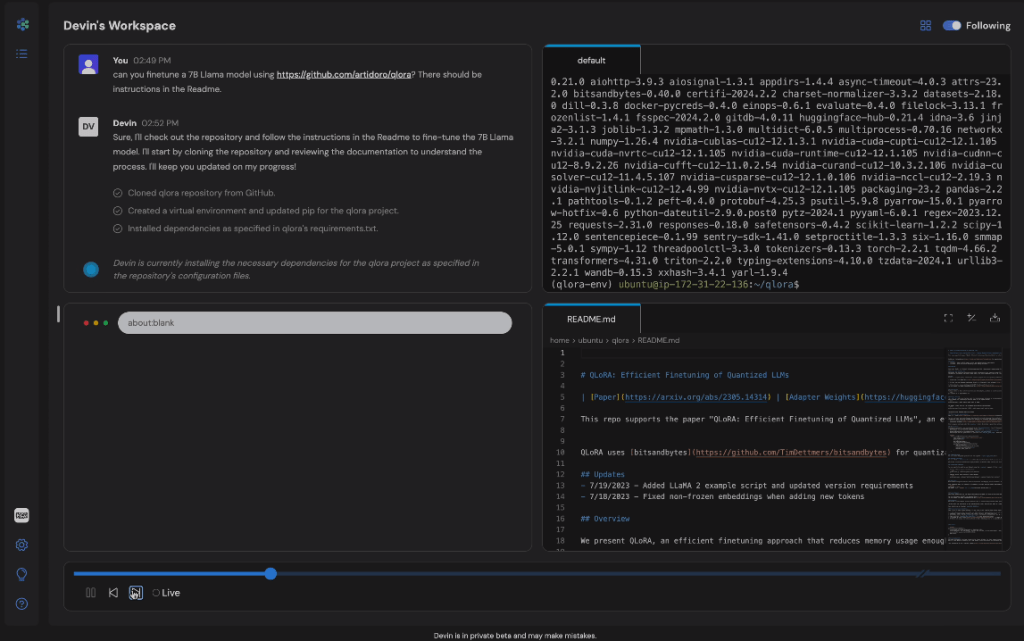The image size is (1024, 641).
Task: Toggle the Following switch off
Action: point(952,26)
